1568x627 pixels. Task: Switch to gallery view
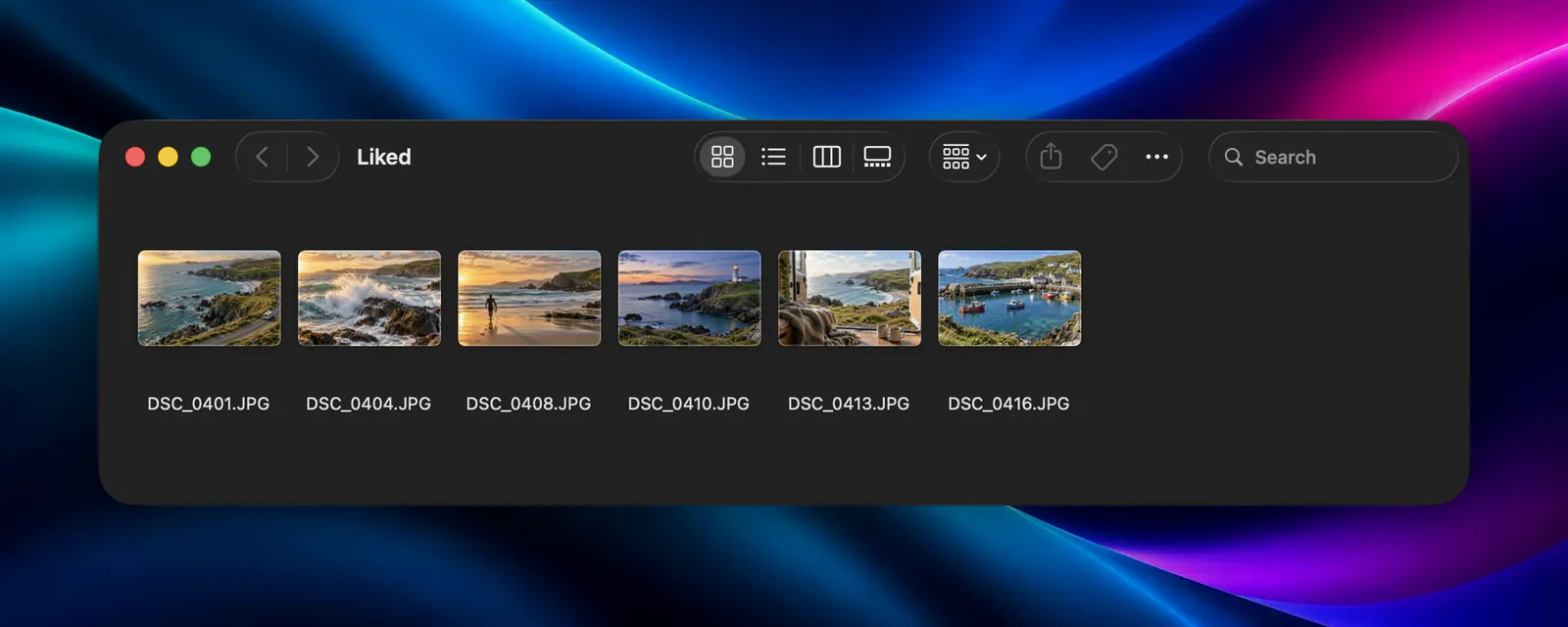877,157
